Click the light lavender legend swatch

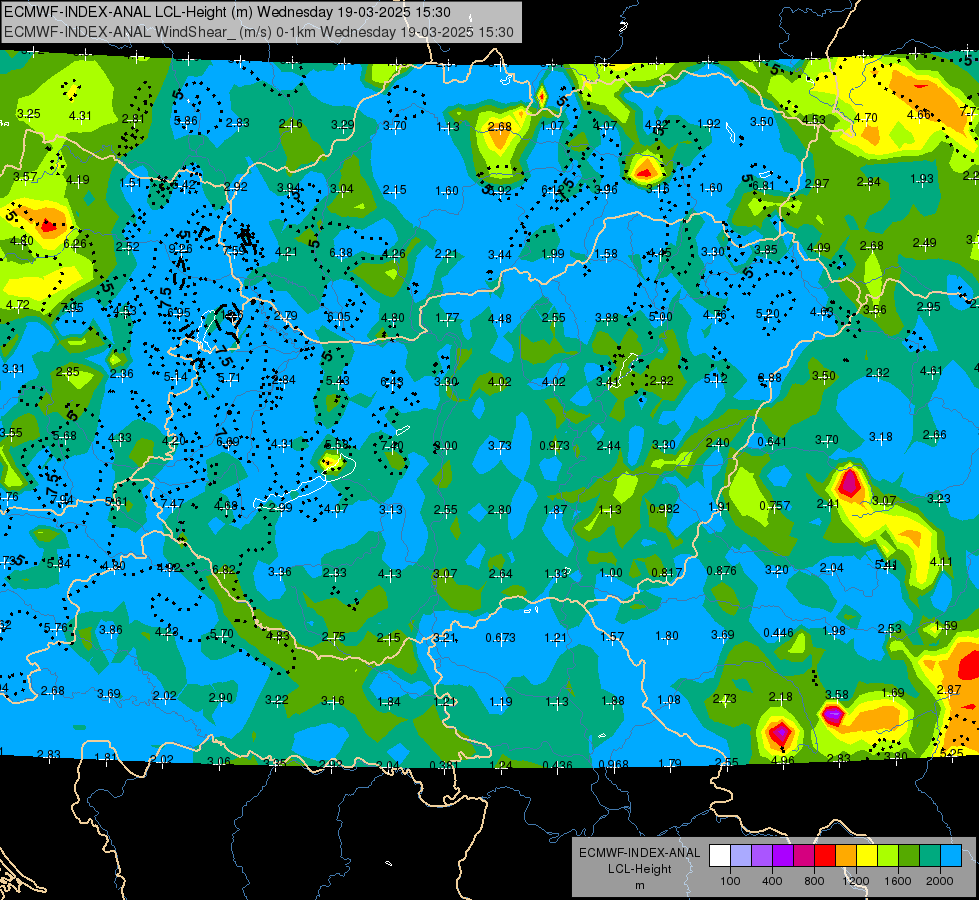tap(741, 855)
